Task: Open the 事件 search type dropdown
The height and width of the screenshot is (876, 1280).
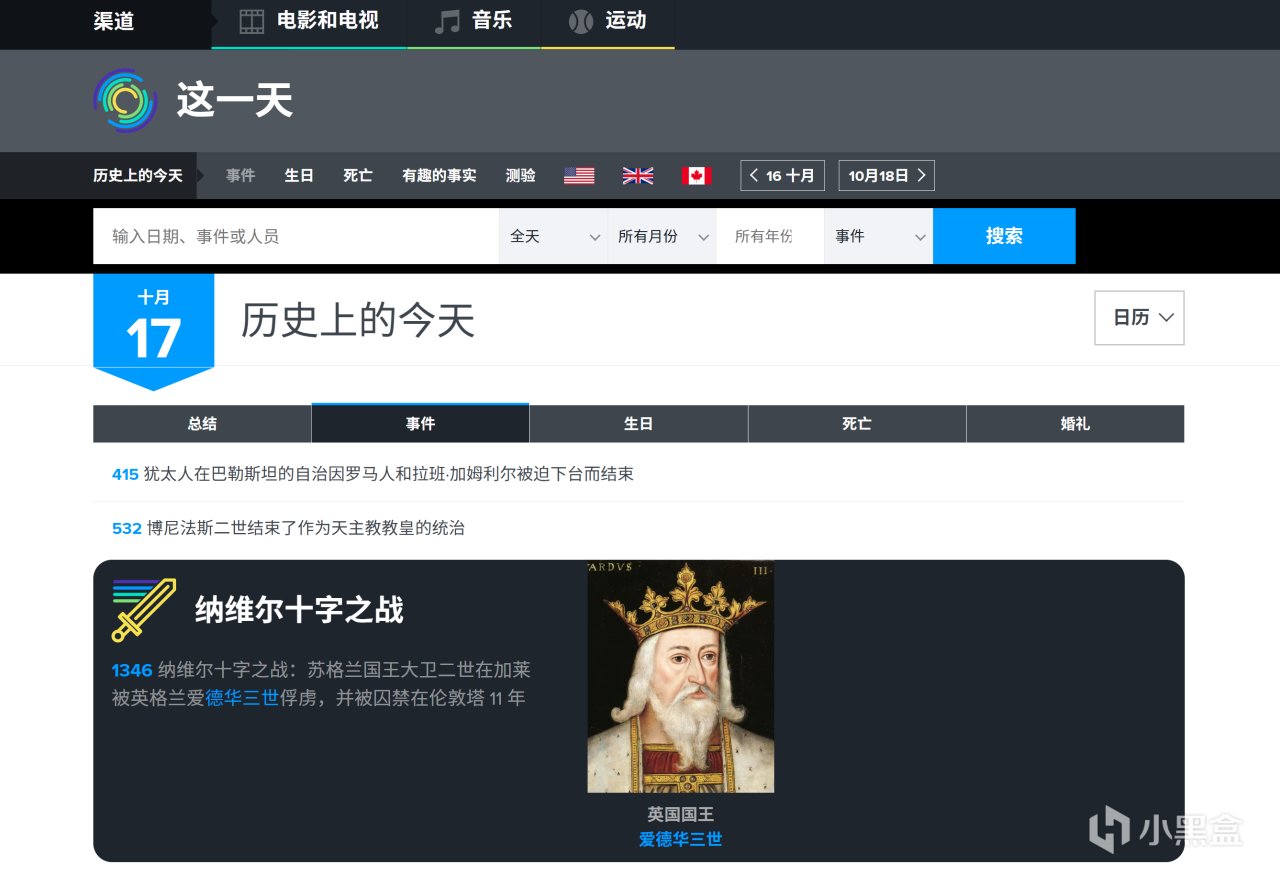Action: (879, 236)
